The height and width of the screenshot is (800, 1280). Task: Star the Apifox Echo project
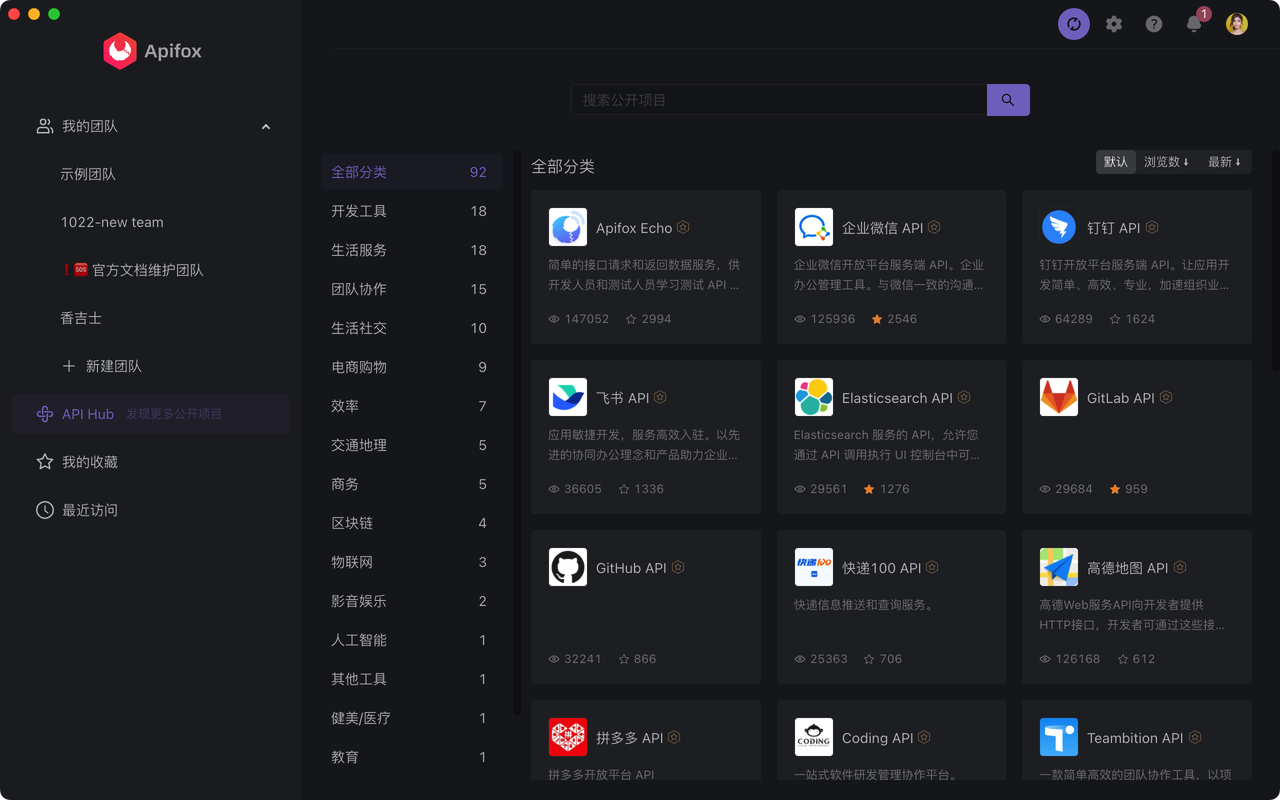tap(631, 319)
